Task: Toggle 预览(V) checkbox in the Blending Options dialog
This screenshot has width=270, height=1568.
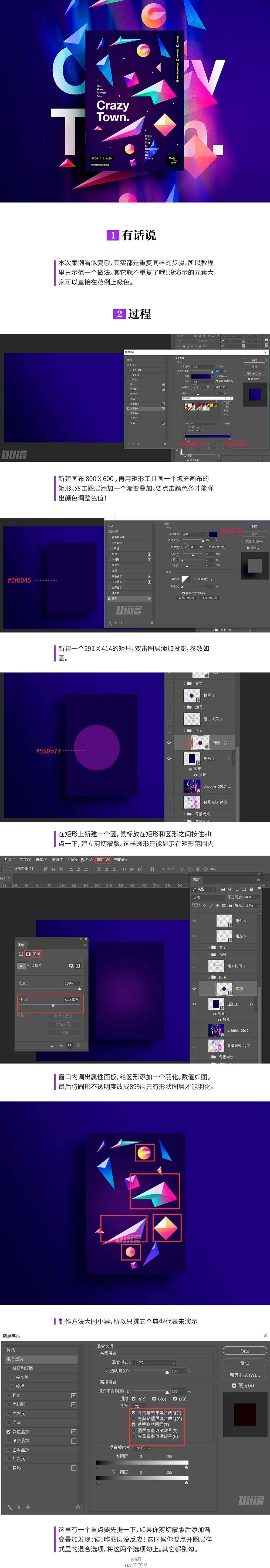Action: tap(234, 1385)
